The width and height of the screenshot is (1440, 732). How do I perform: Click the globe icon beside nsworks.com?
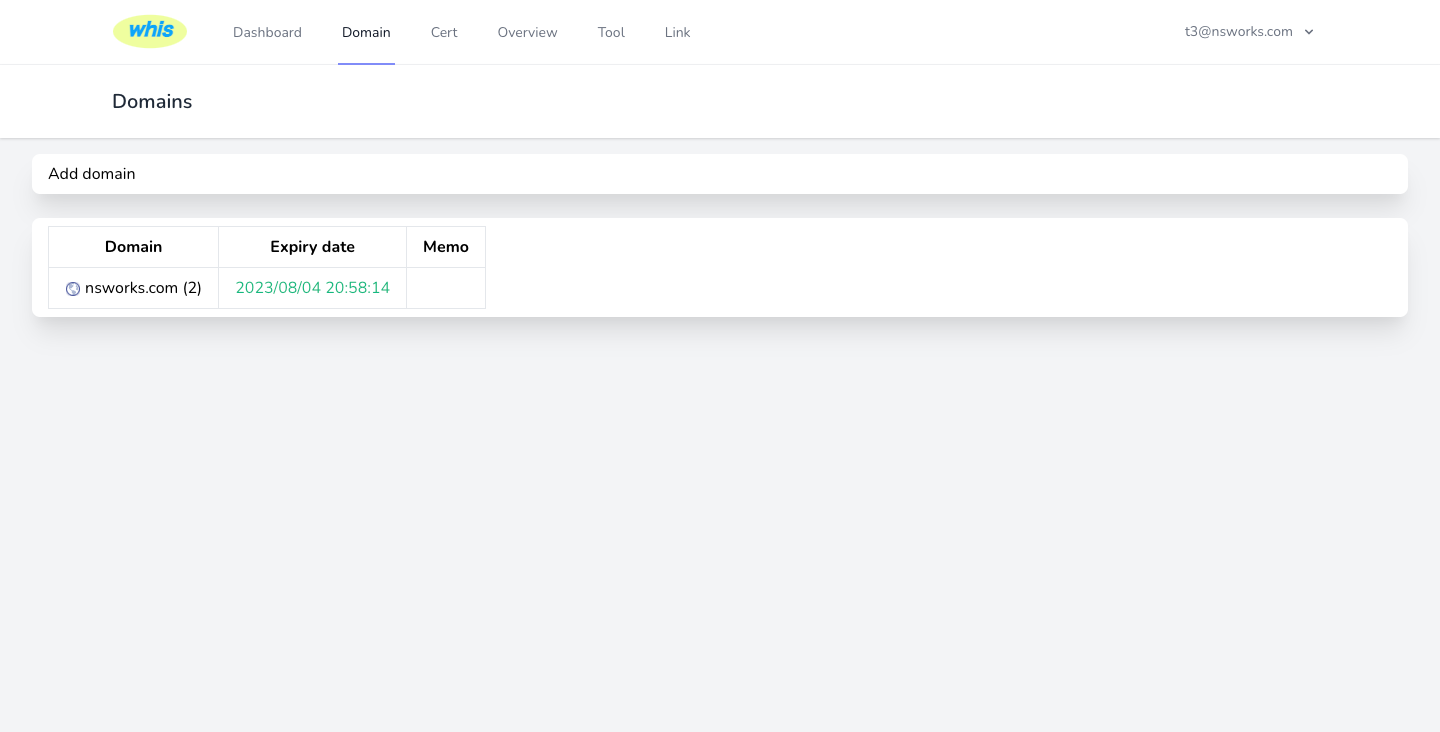73,289
